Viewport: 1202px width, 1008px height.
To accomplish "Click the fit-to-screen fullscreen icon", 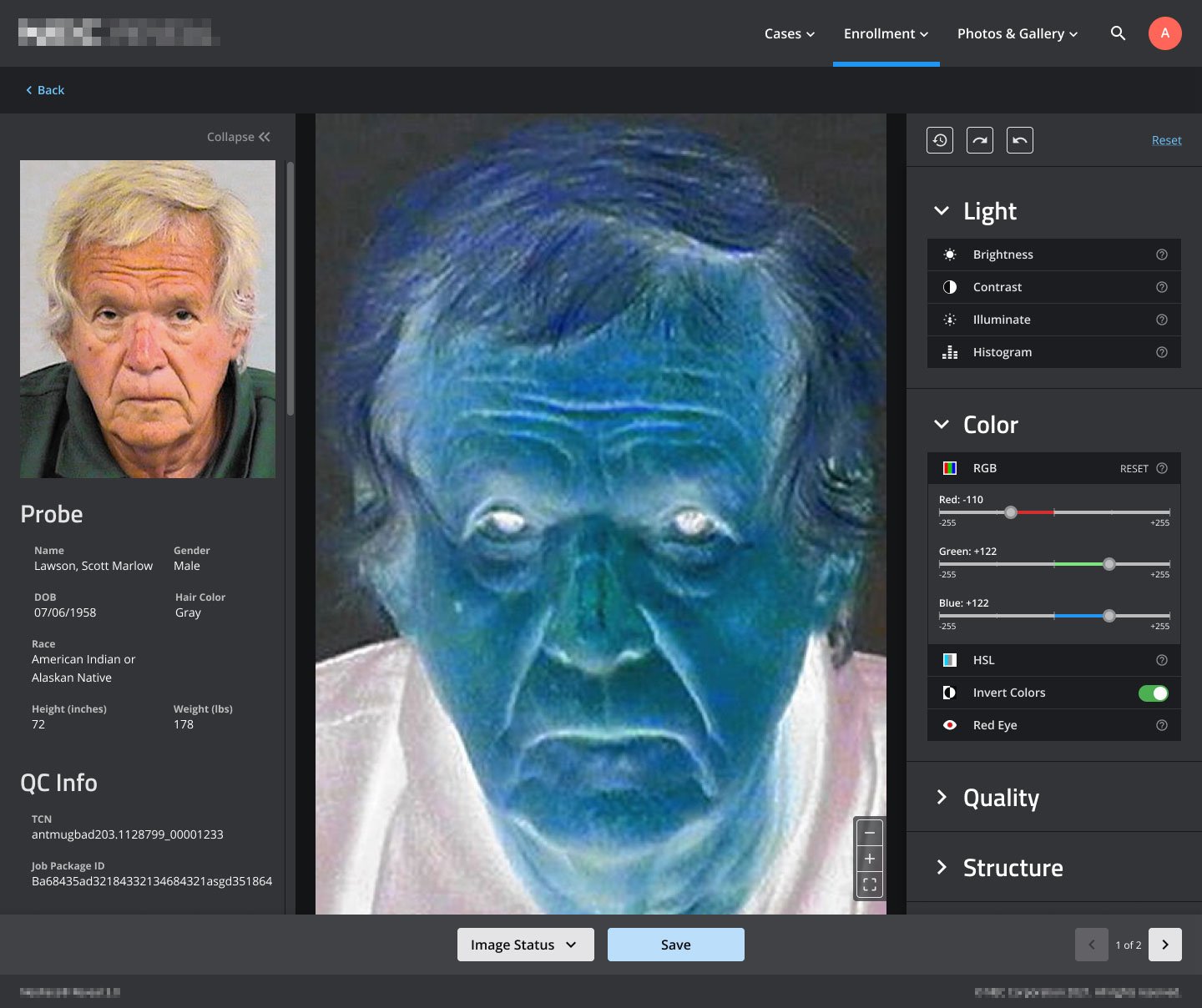I will click(870, 885).
